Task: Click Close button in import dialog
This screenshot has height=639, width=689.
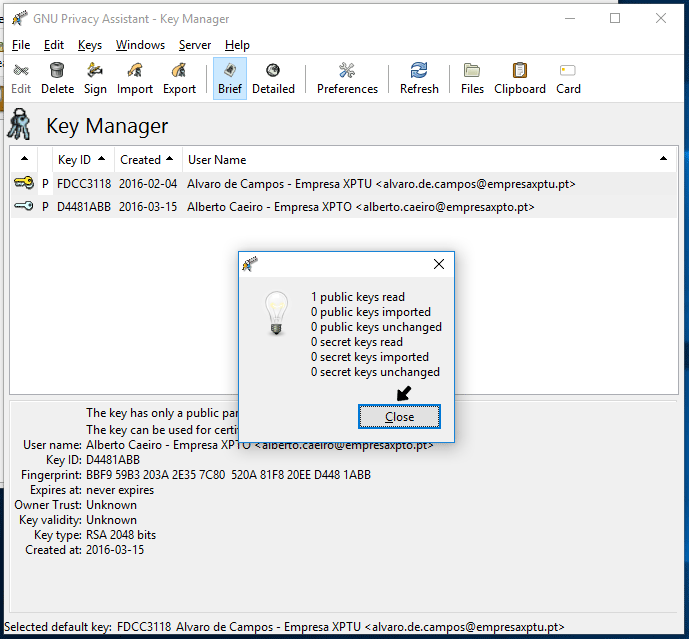Action: [399, 417]
